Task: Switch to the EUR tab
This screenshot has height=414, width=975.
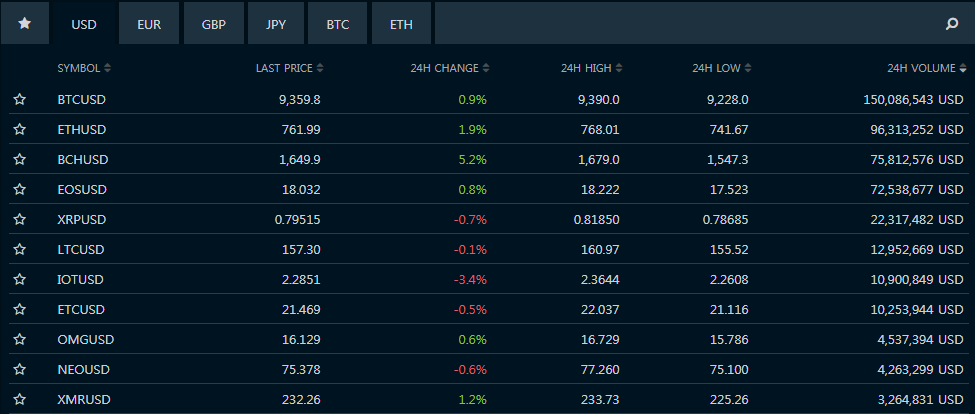Action: tap(149, 24)
